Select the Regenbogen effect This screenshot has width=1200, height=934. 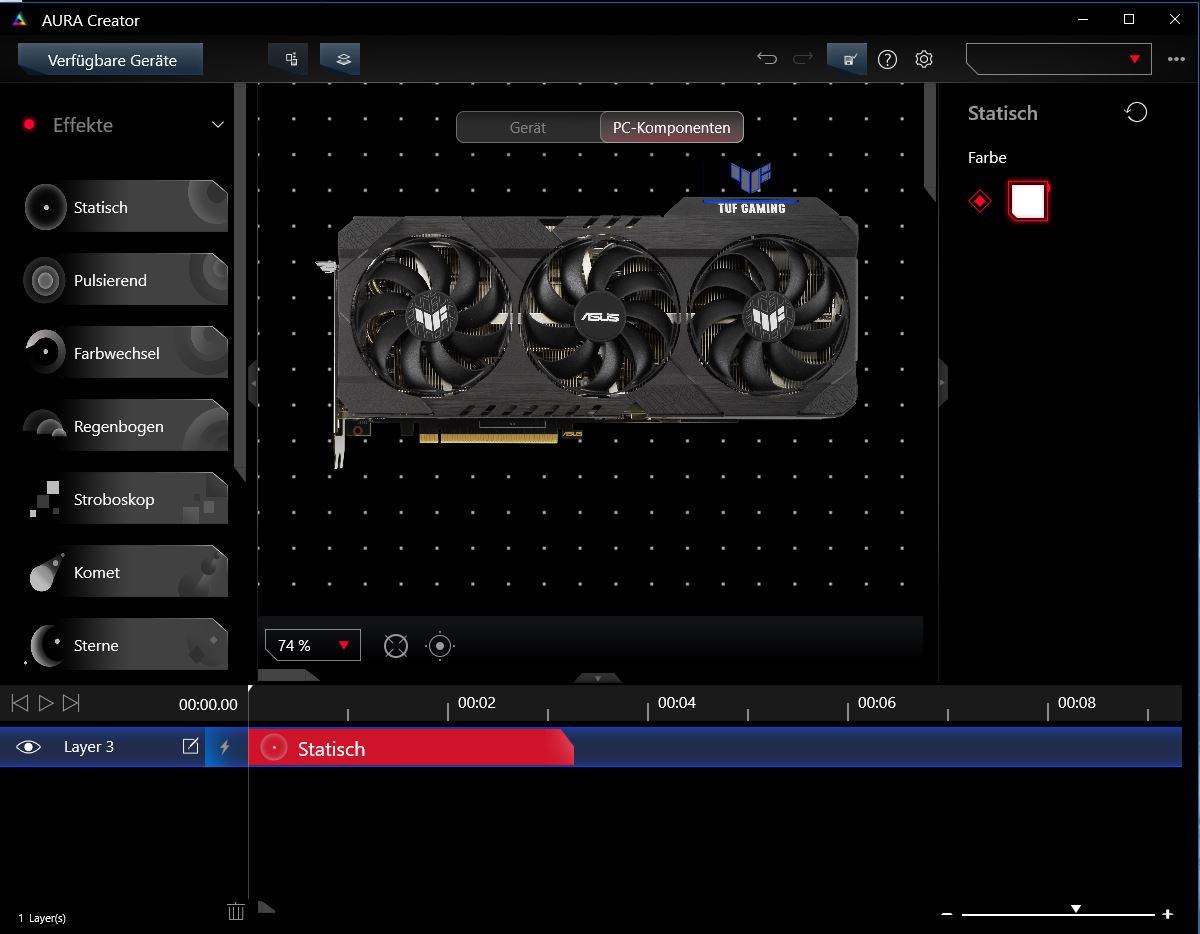tap(126, 426)
